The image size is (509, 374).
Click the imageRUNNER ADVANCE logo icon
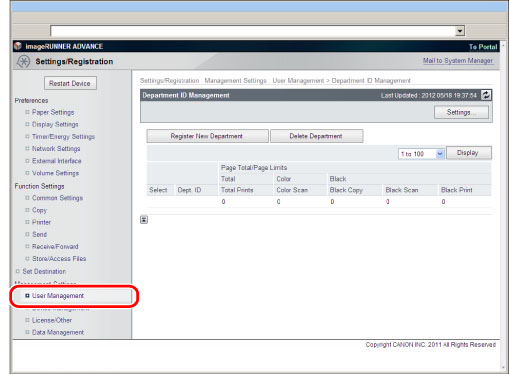[x=18, y=46]
